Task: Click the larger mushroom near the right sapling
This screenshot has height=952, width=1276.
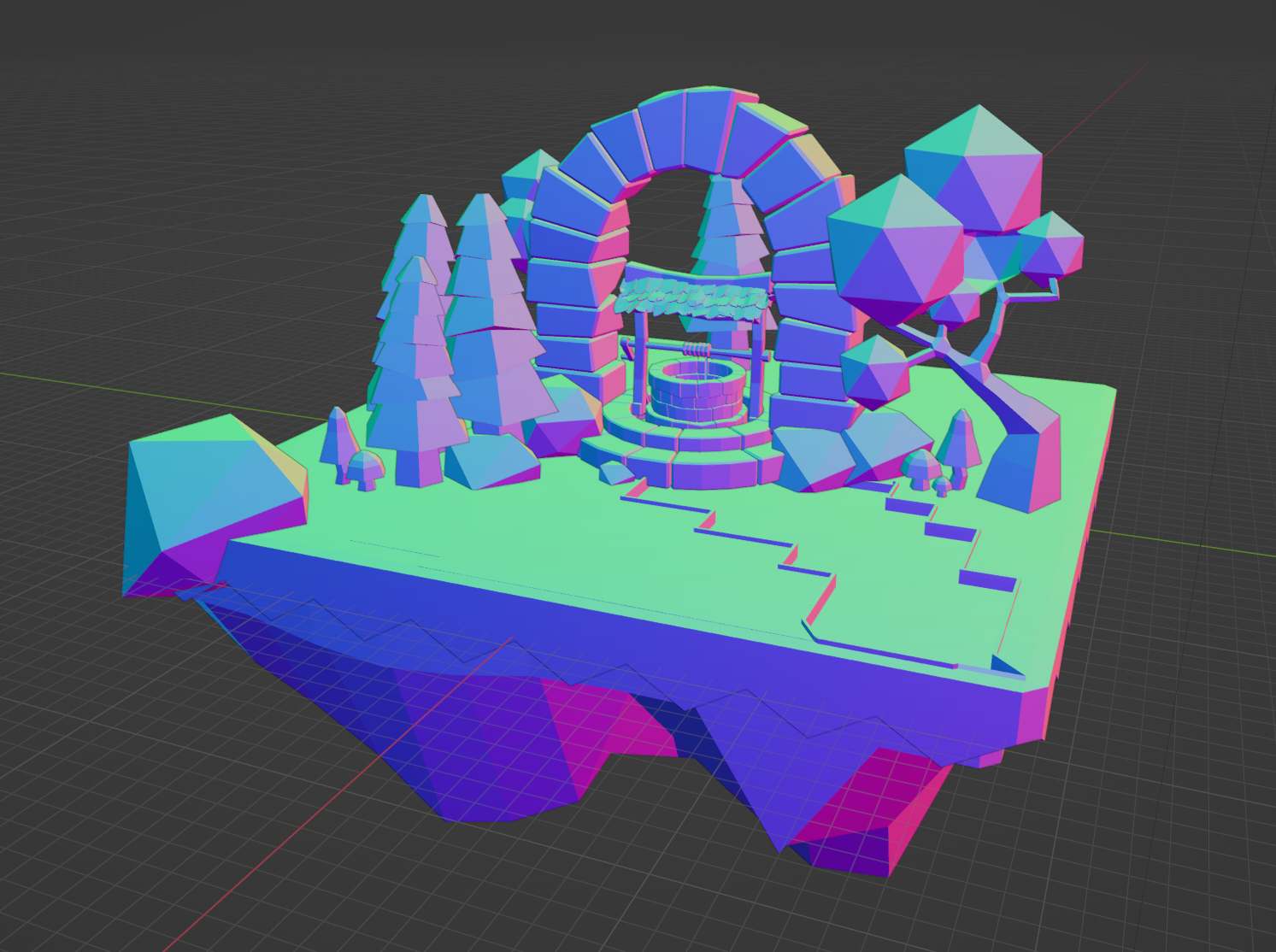Action: [921, 470]
